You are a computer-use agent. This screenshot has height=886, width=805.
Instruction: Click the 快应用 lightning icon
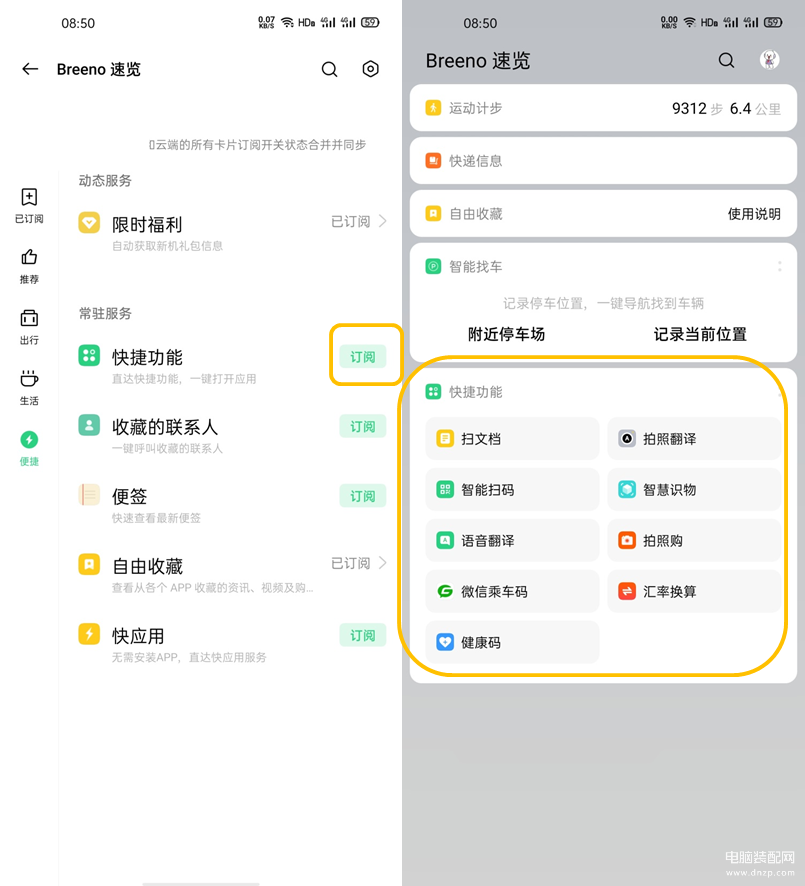pyautogui.click(x=89, y=634)
